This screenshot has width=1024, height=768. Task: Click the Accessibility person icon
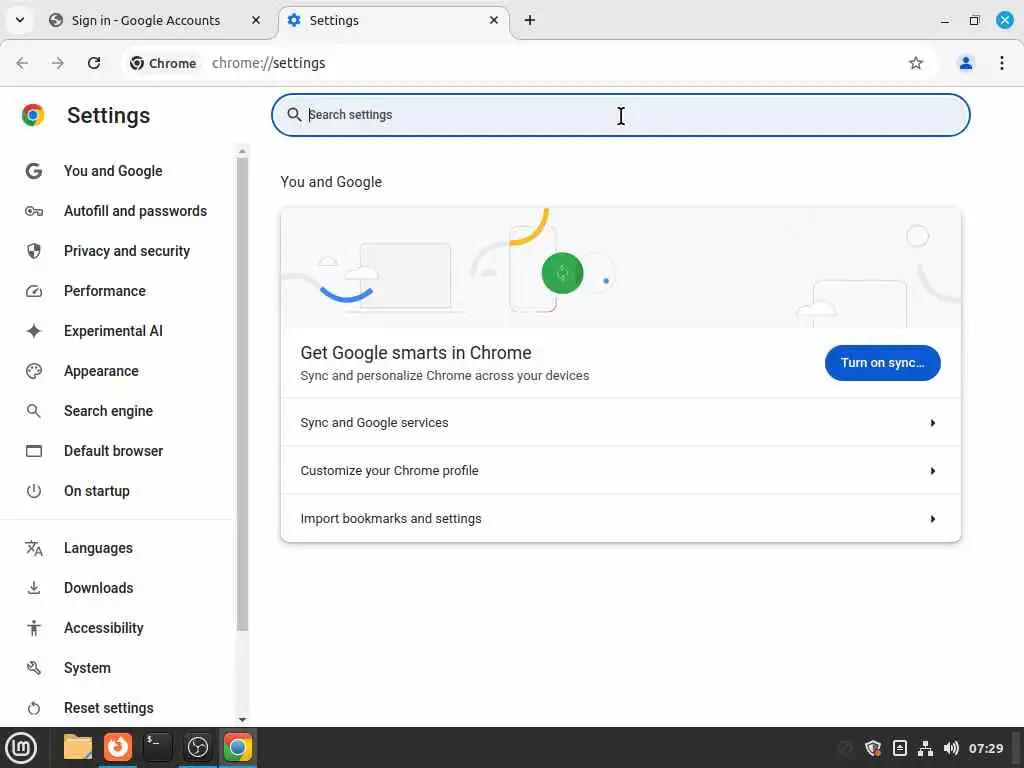click(34, 628)
